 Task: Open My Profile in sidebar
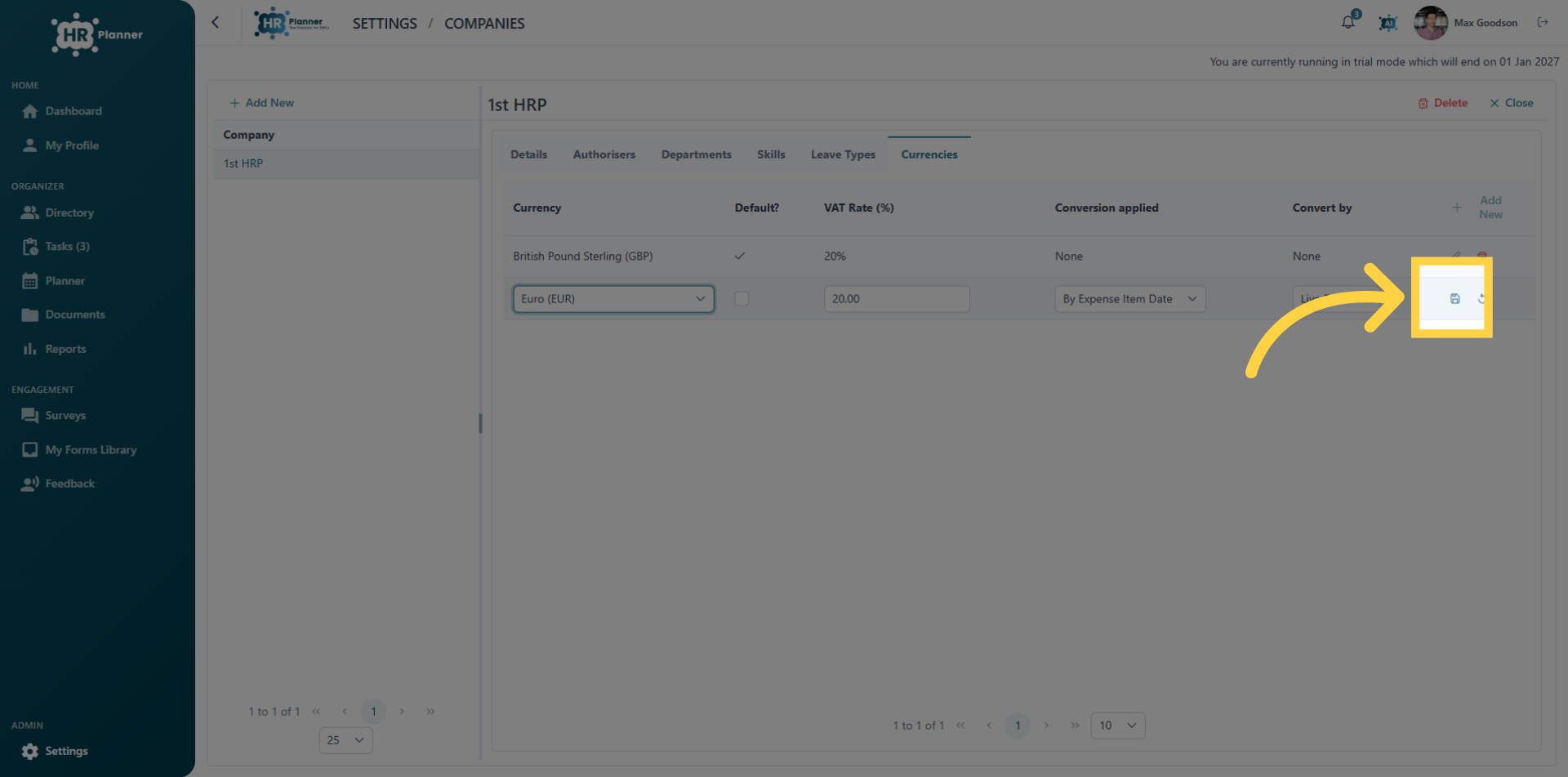72,145
